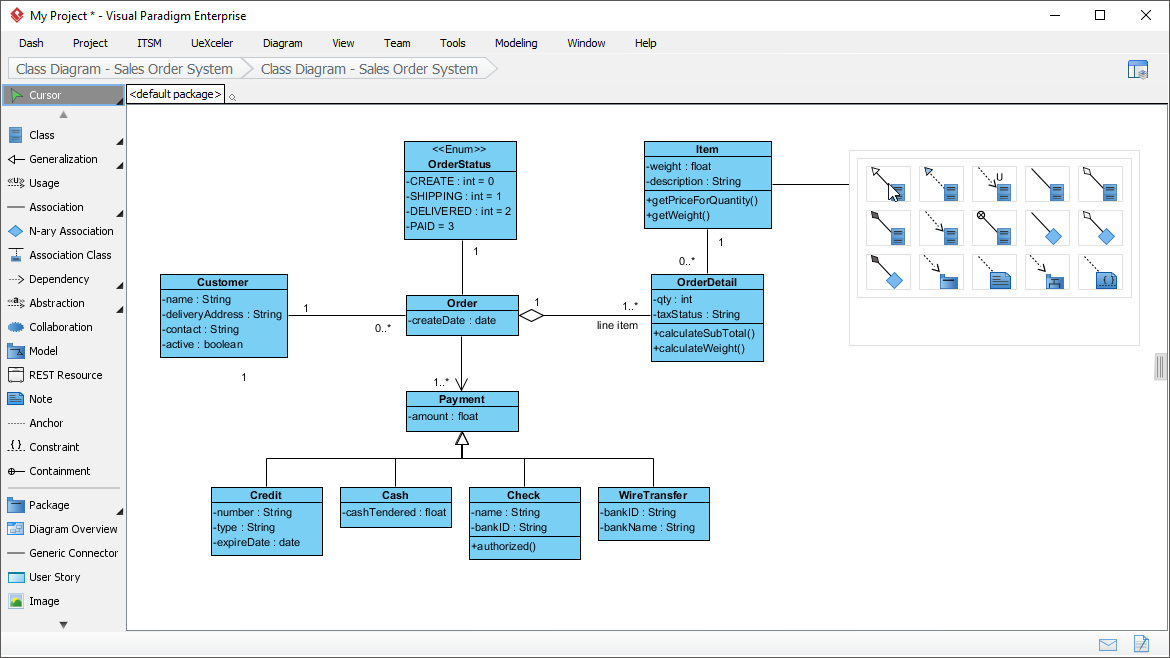Select the Package tool in palette
The image size is (1170, 658).
click(63, 505)
